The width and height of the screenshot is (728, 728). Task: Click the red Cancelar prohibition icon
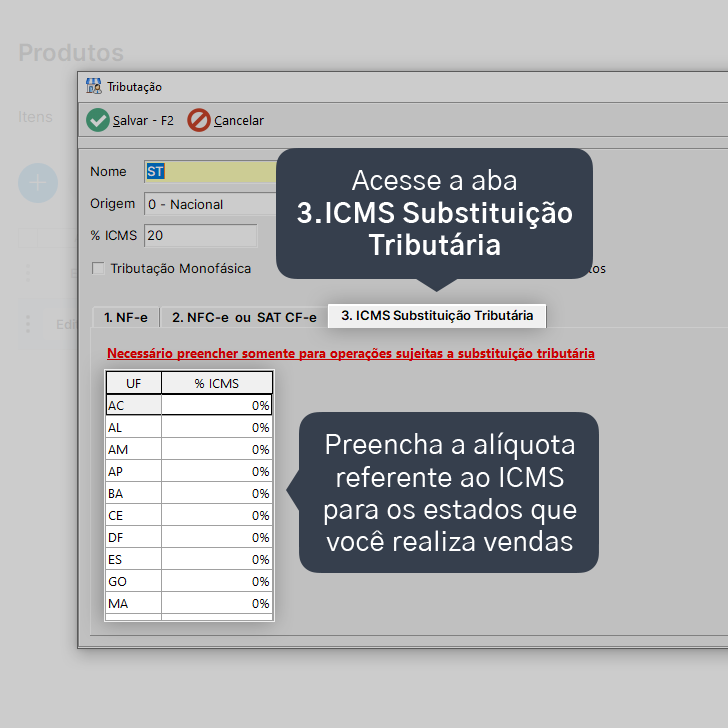199,120
